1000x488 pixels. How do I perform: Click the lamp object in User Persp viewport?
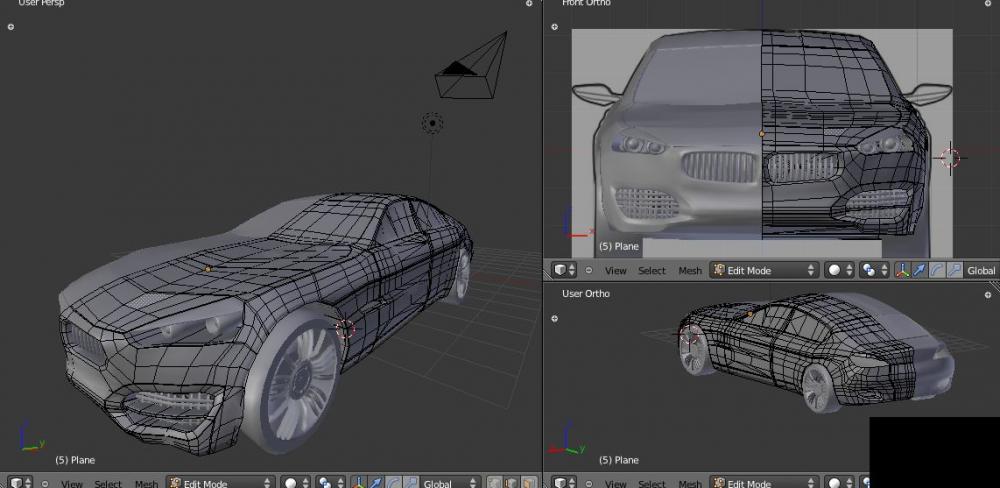click(432, 123)
